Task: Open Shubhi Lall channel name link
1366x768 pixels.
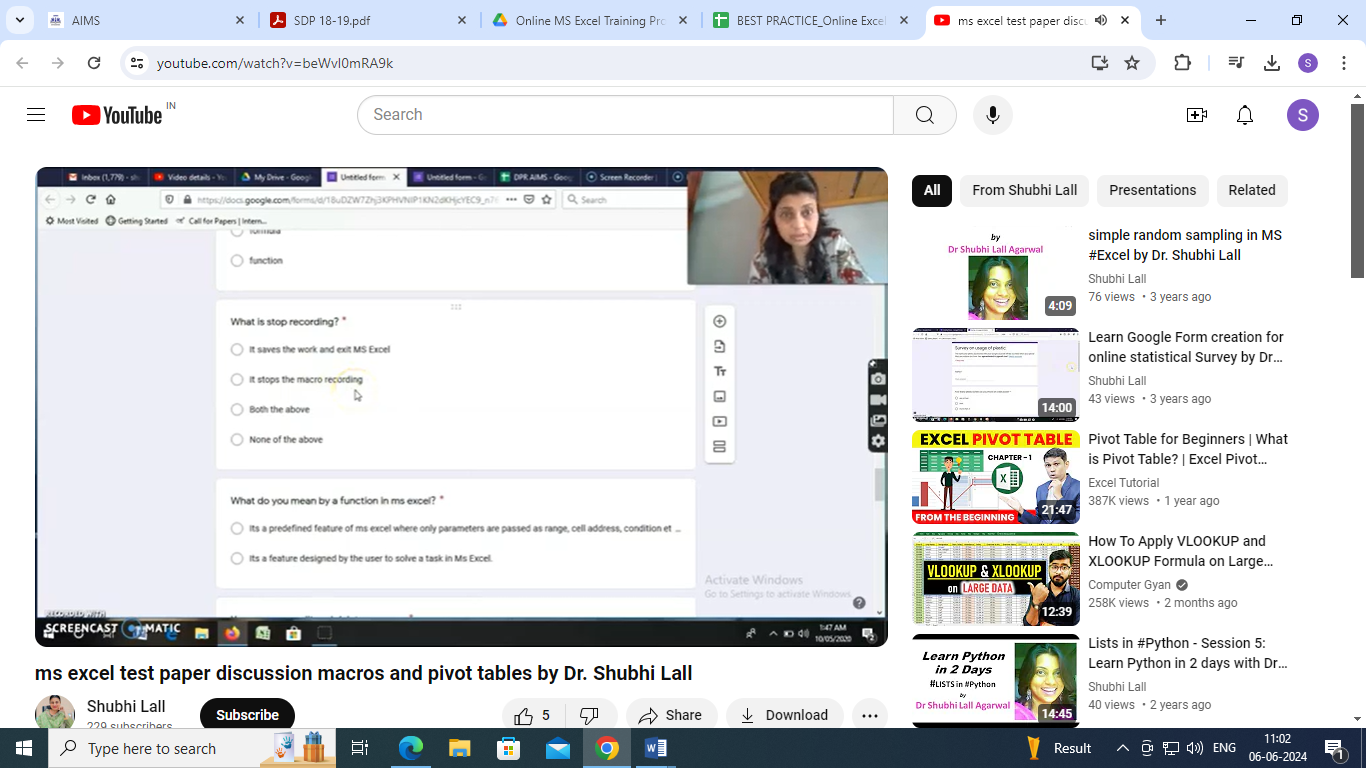Action: coord(126,706)
